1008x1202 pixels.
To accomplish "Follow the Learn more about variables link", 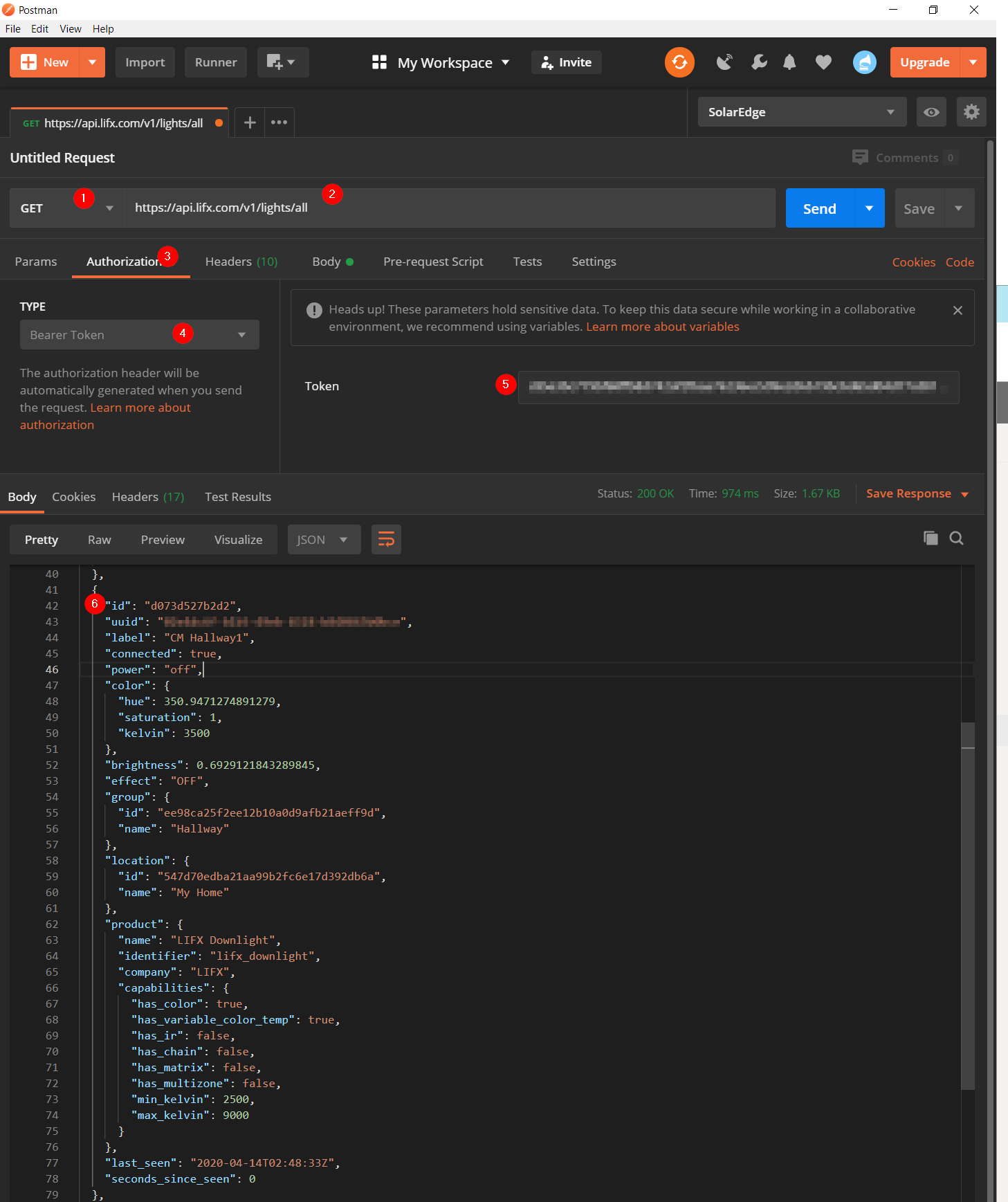I will pos(662,327).
